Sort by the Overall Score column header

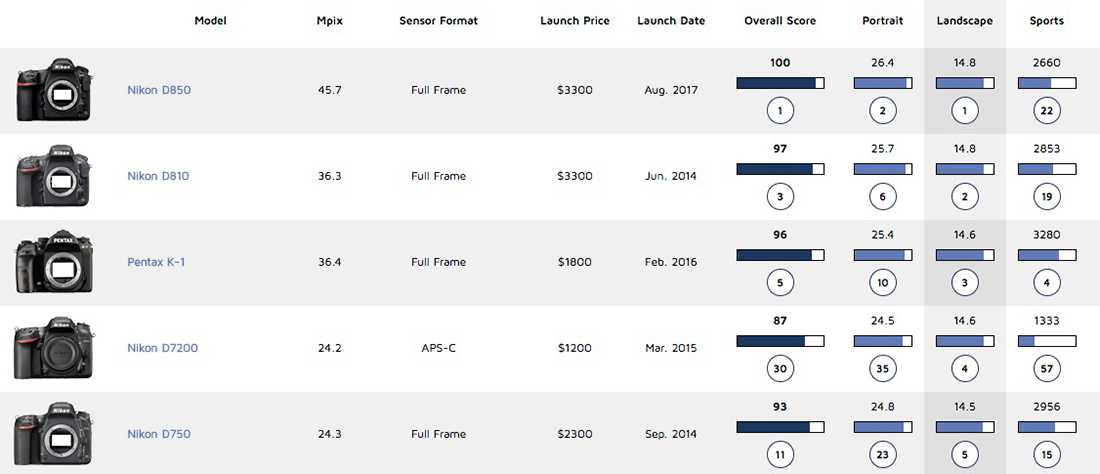point(780,21)
